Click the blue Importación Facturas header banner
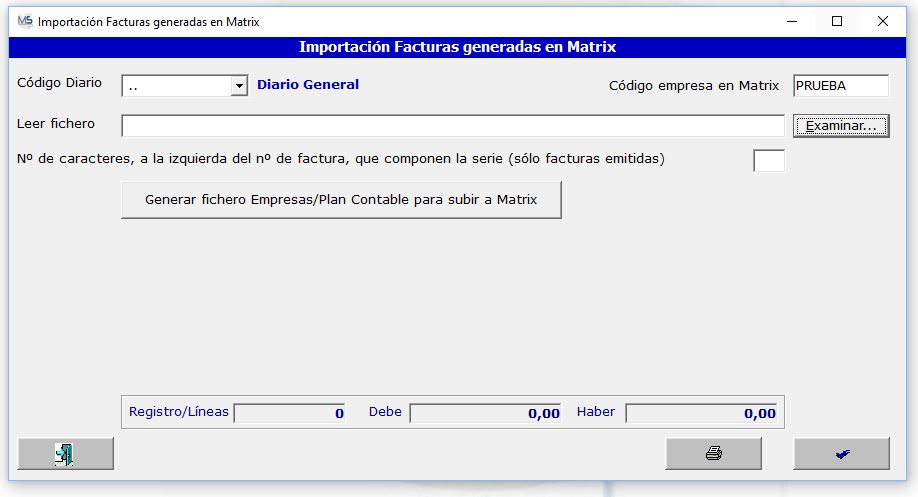 (457, 47)
